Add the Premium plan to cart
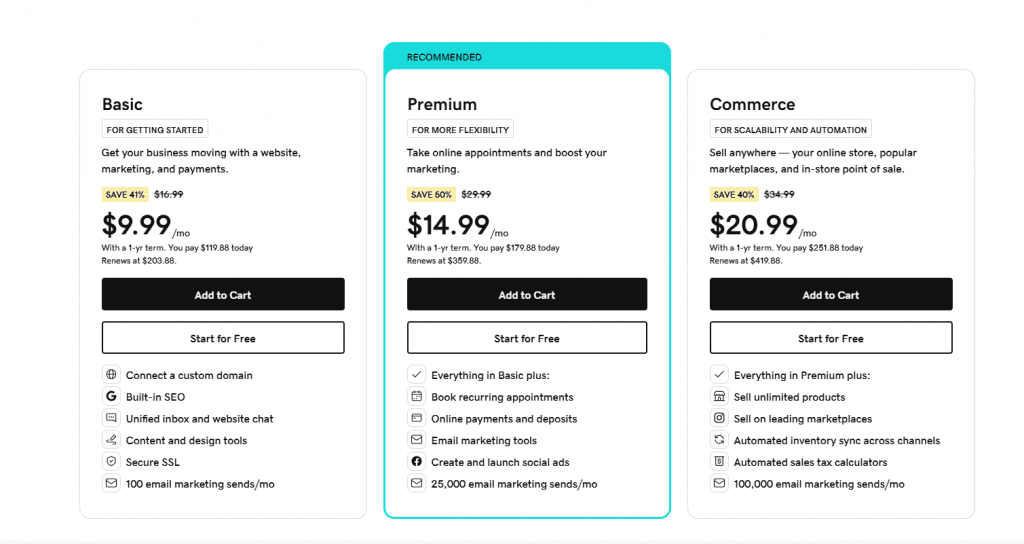 click(x=527, y=295)
